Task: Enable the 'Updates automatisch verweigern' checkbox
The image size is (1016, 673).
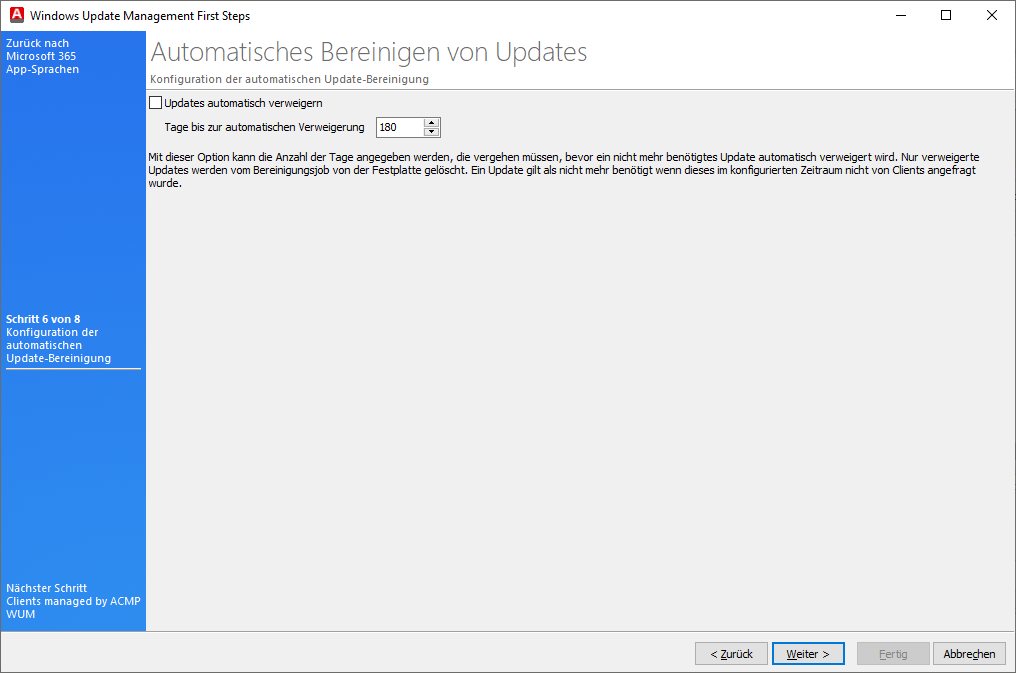Action: click(155, 102)
